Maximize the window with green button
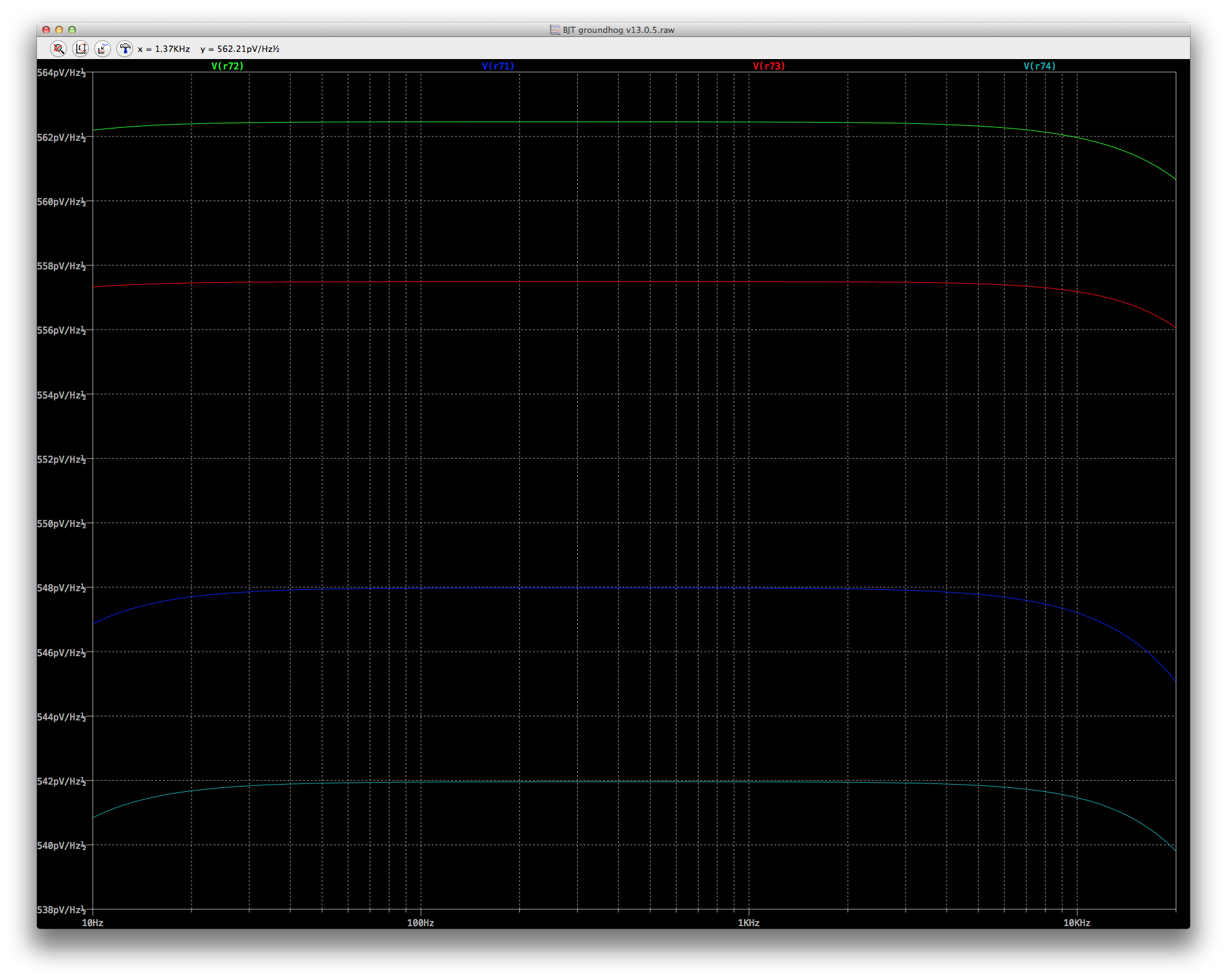The height and width of the screenshot is (980, 1227). pyautogui.click(x=72, y=30)
